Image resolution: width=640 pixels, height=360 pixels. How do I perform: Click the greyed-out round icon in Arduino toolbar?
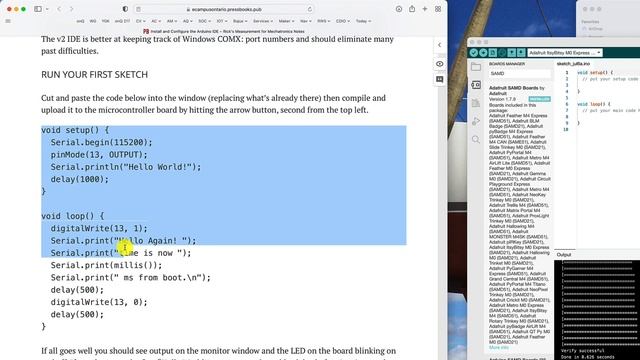(x=502, y=53)
